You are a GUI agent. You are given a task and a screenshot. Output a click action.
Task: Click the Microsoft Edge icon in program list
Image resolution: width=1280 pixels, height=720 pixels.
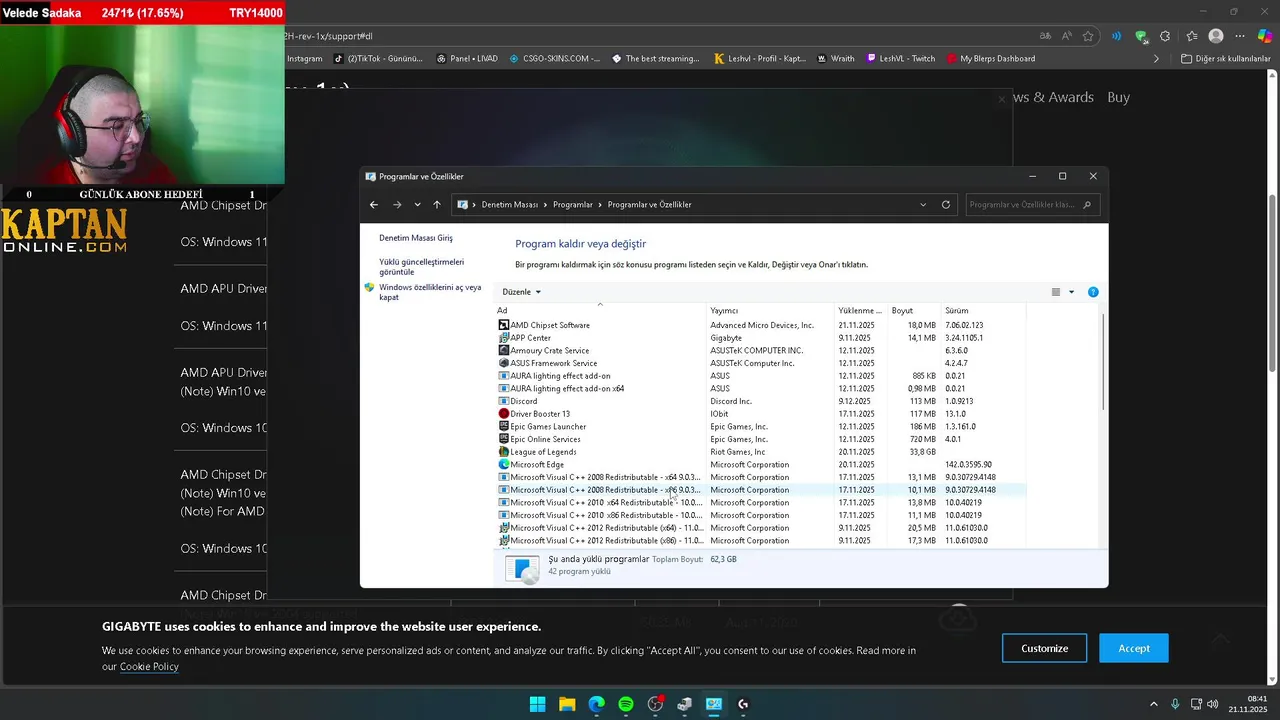(x=503, y=465)
